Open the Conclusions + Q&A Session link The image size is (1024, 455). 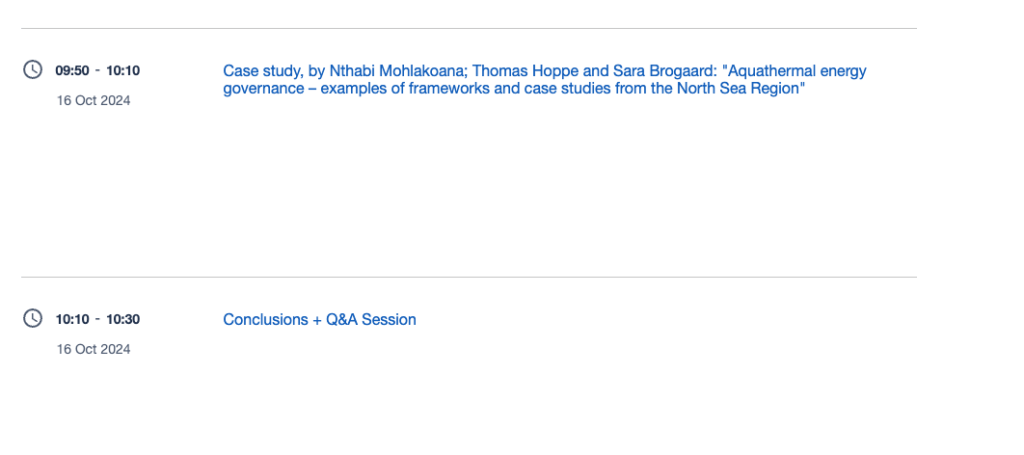(x=319, y=320)
